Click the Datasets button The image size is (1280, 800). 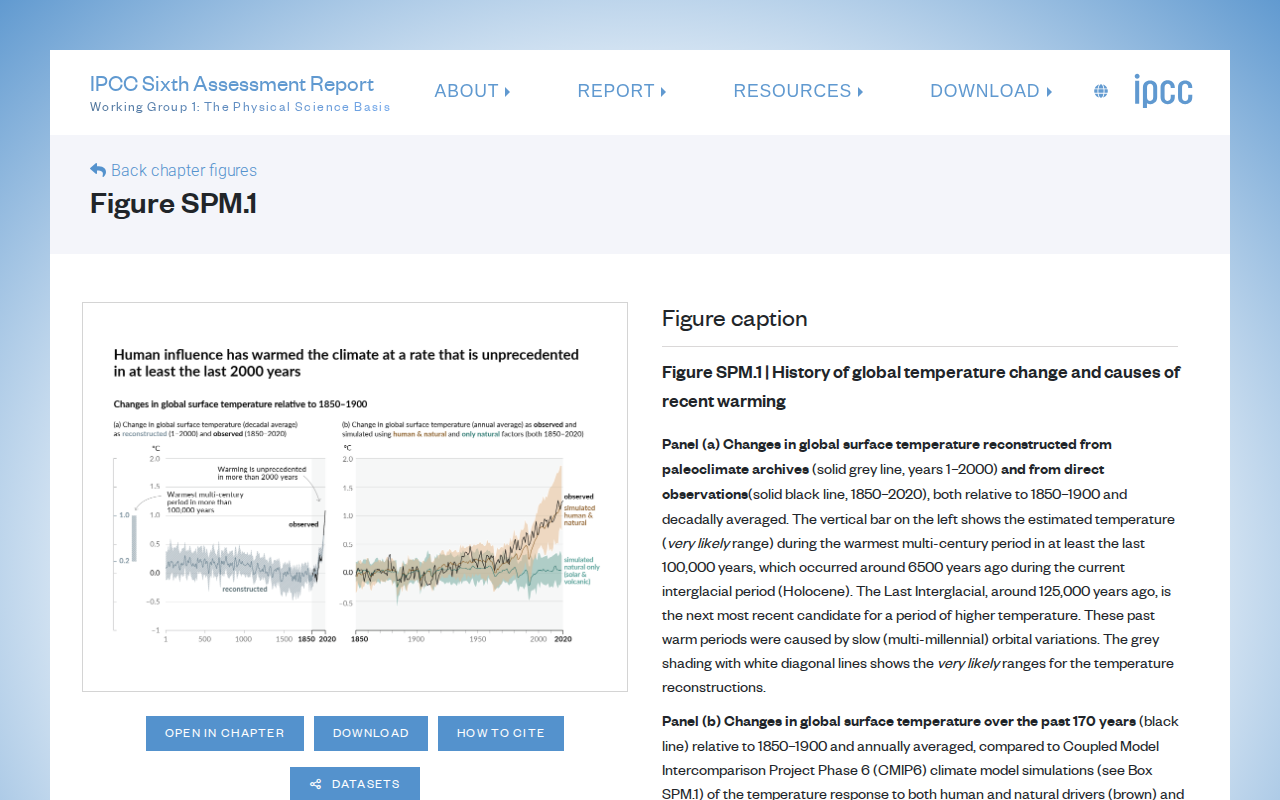coord(355,784)
